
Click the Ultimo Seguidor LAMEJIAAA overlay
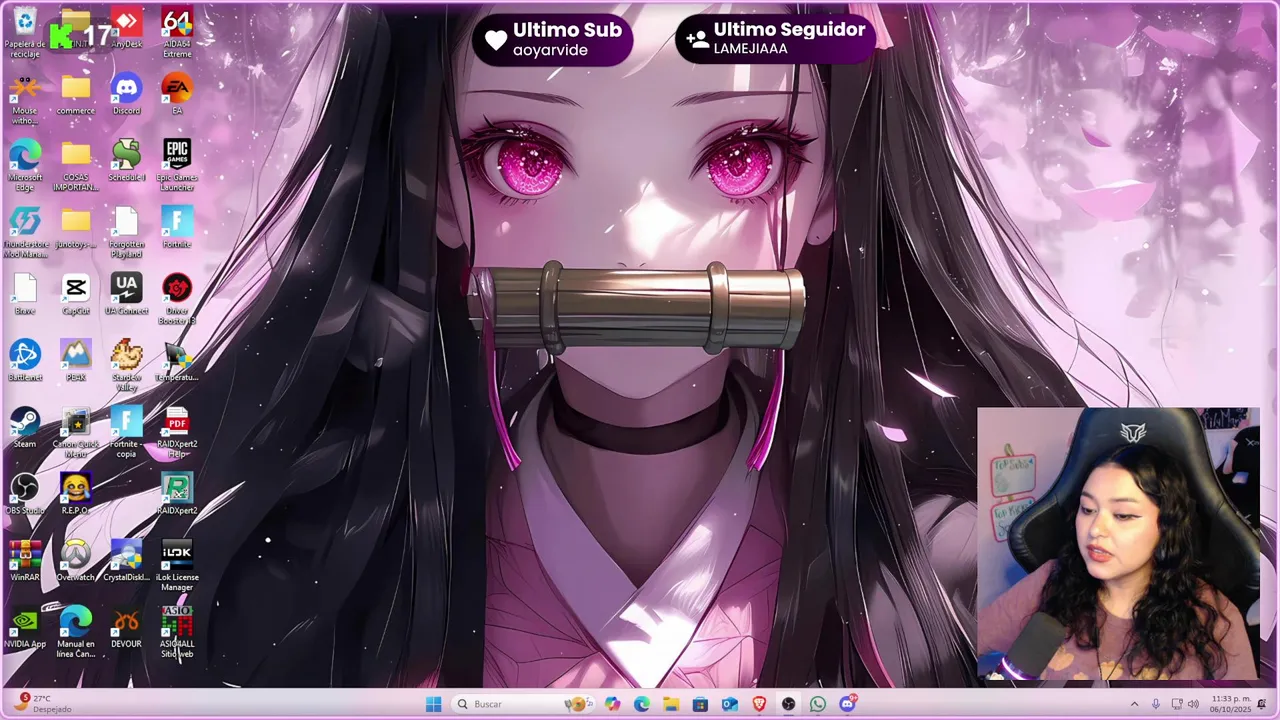pyautogui.click(x=776, y=39)
